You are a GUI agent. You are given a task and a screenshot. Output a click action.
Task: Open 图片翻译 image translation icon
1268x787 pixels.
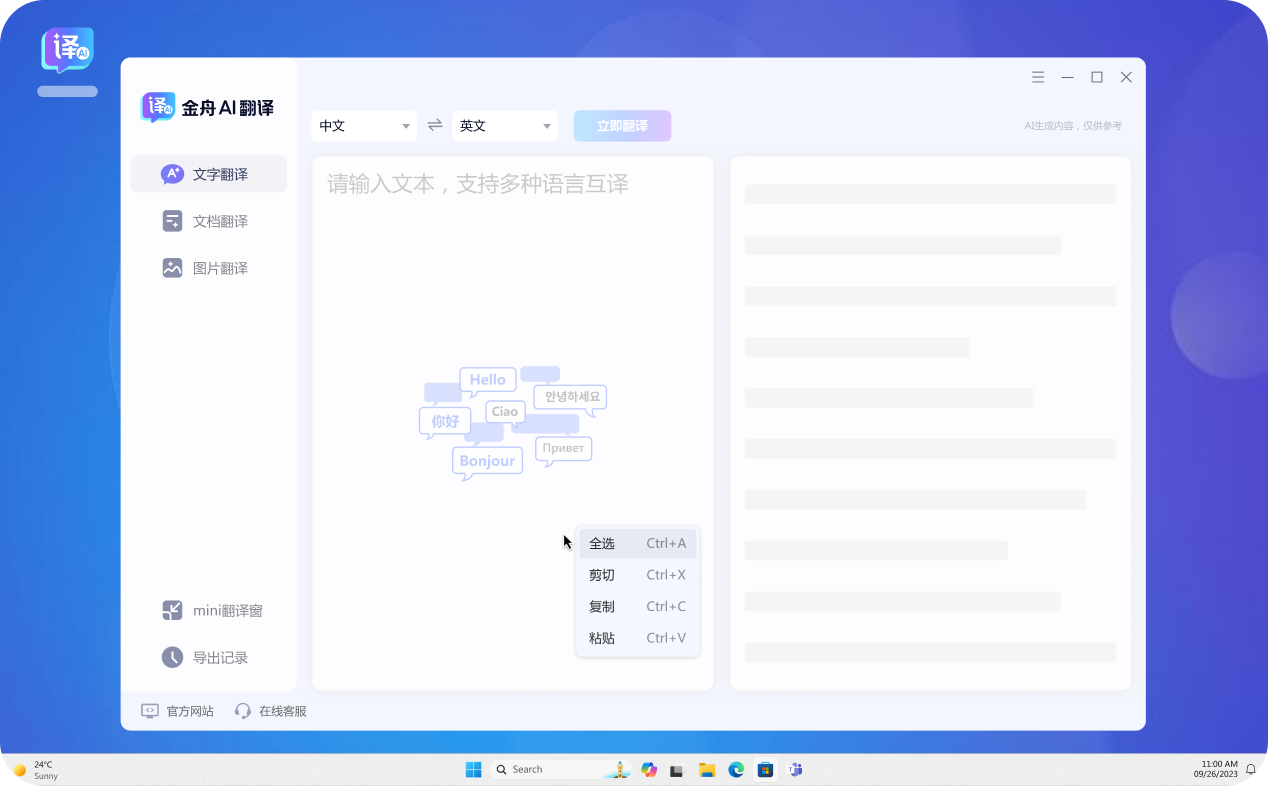172,268
